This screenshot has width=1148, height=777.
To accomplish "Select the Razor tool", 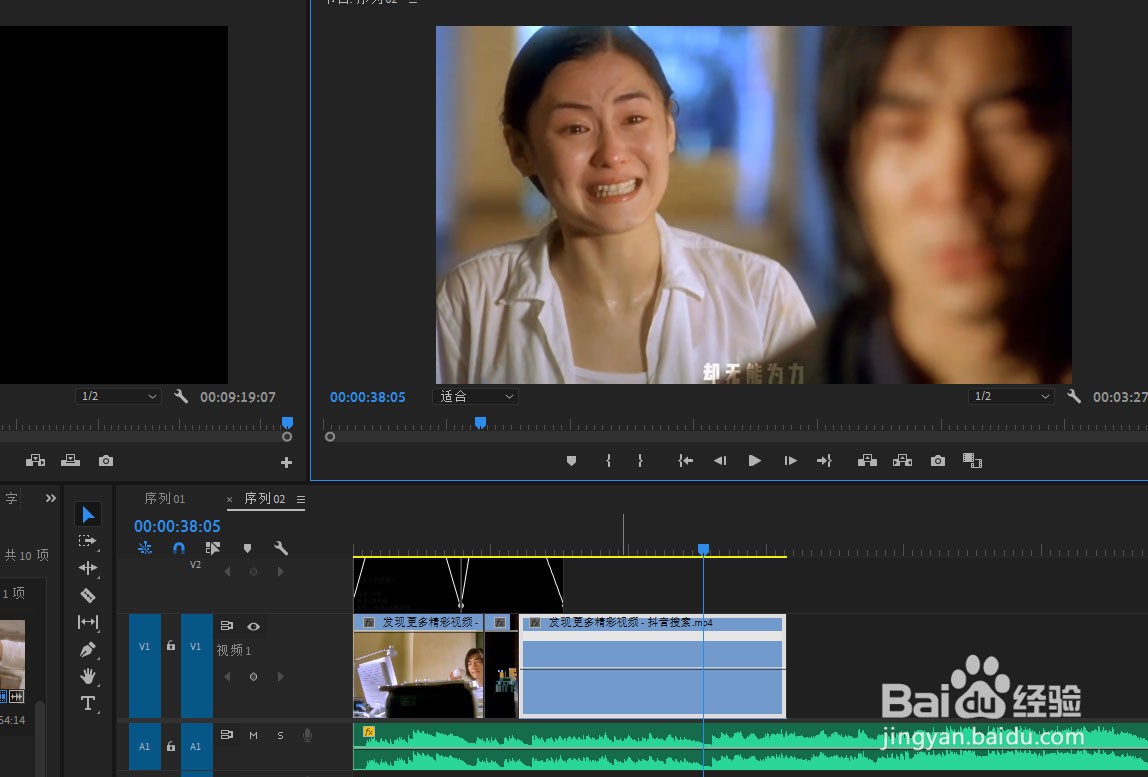I will (88, 595).
